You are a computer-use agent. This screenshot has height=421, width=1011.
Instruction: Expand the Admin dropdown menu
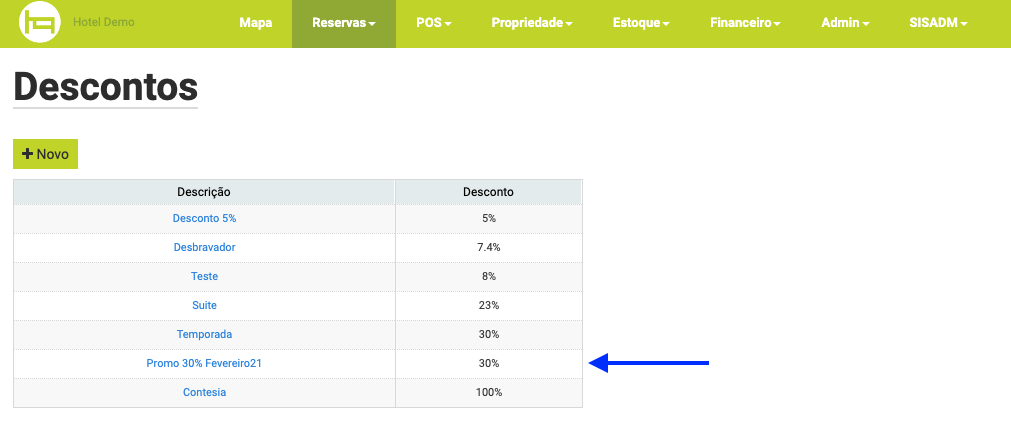click(845, 23)
